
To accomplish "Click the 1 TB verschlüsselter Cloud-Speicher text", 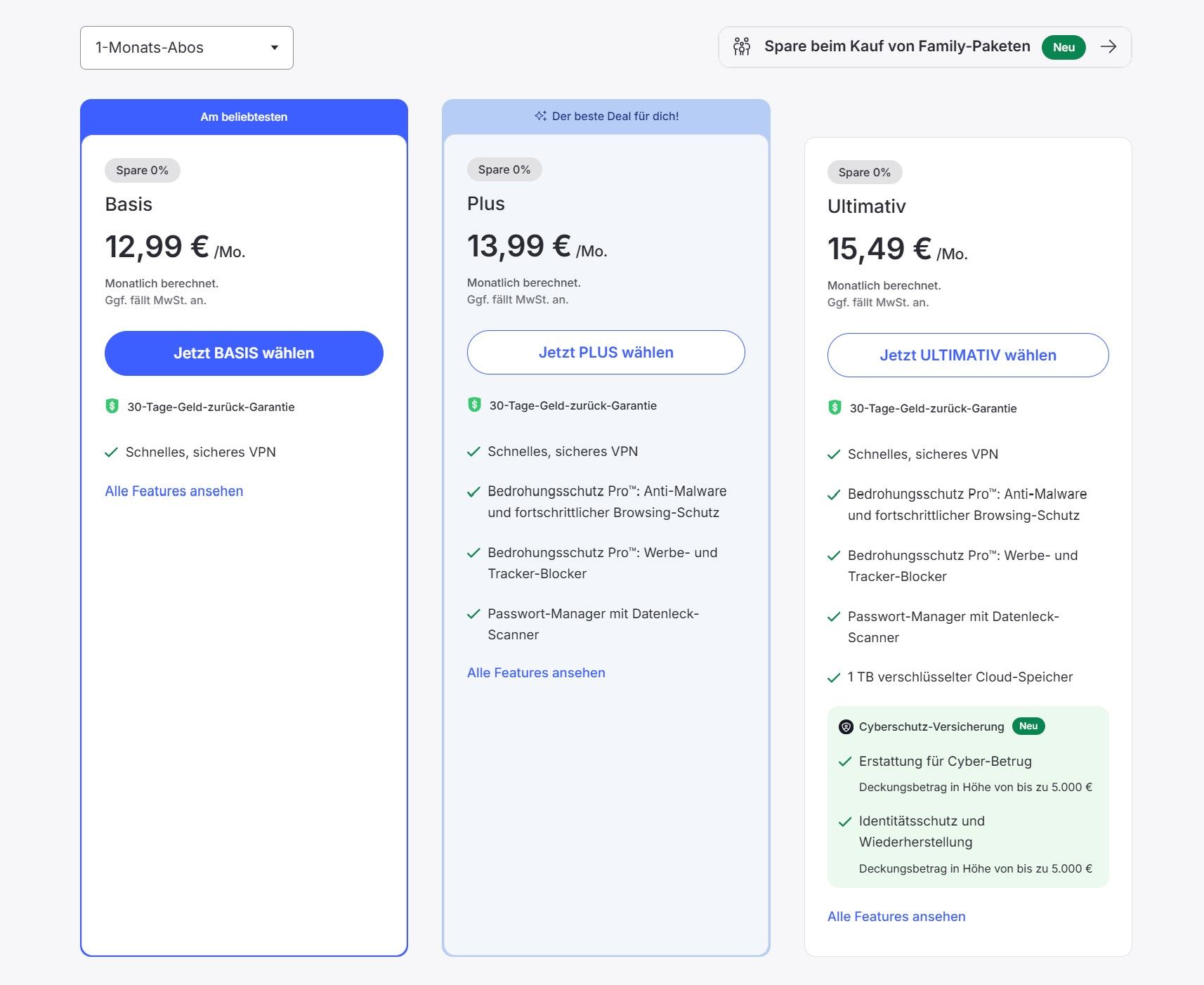I will tap(960, 677).
